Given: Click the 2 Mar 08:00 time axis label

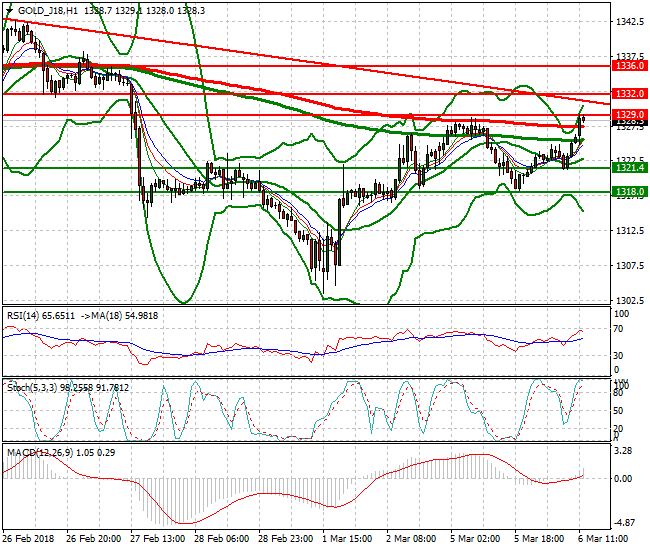Looking at the screenshot, I should coord(411,539).
